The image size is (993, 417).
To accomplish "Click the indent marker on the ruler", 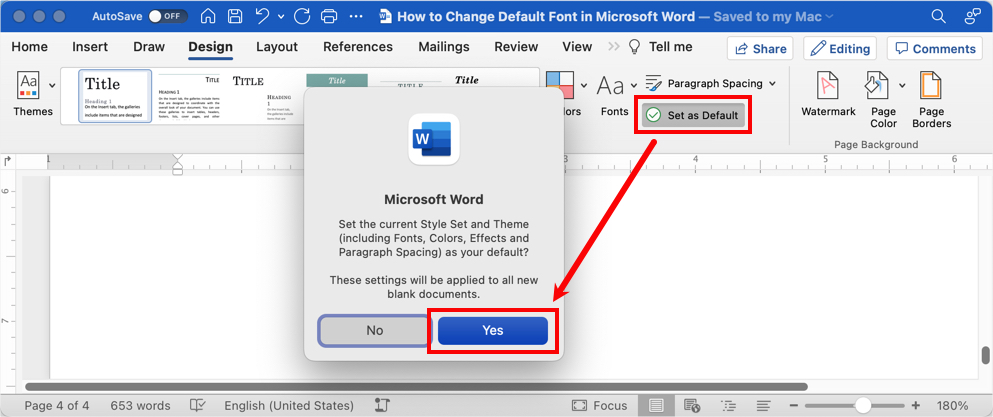I will (178, 164).
